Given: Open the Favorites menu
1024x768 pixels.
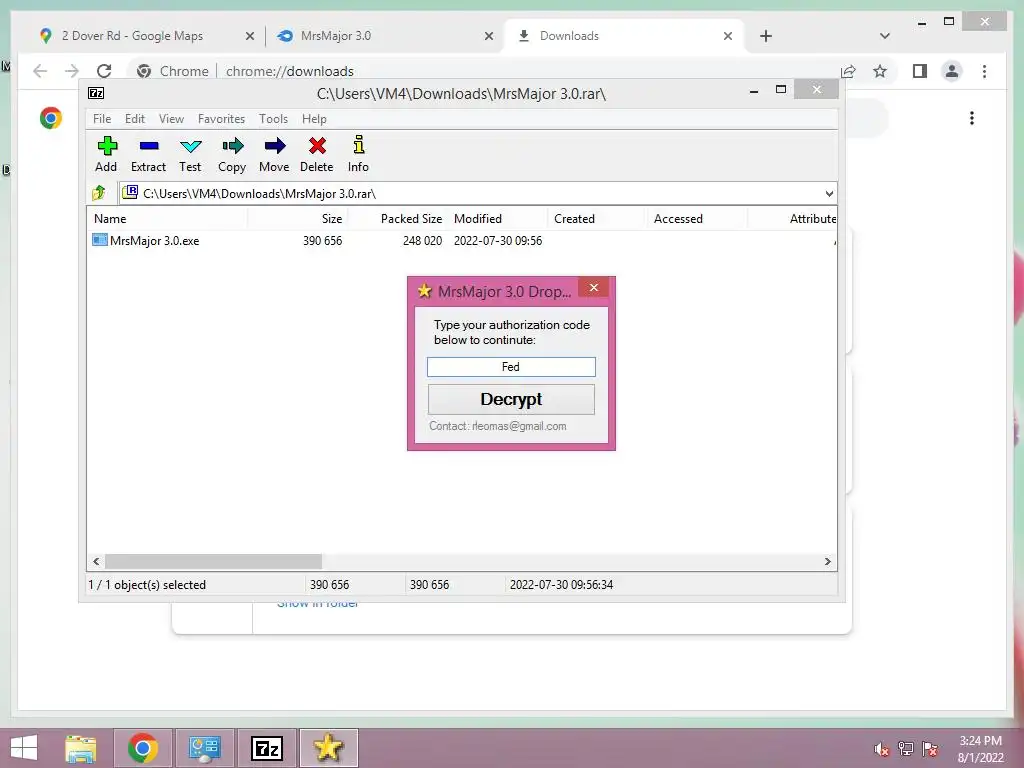Looking at the screenshot, I should point(221,119).
